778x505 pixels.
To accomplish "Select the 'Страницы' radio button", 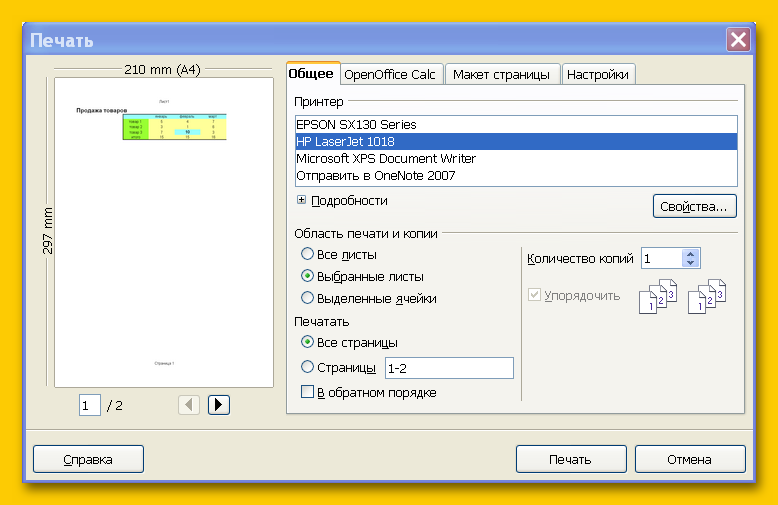I will (x=308, y=368).
